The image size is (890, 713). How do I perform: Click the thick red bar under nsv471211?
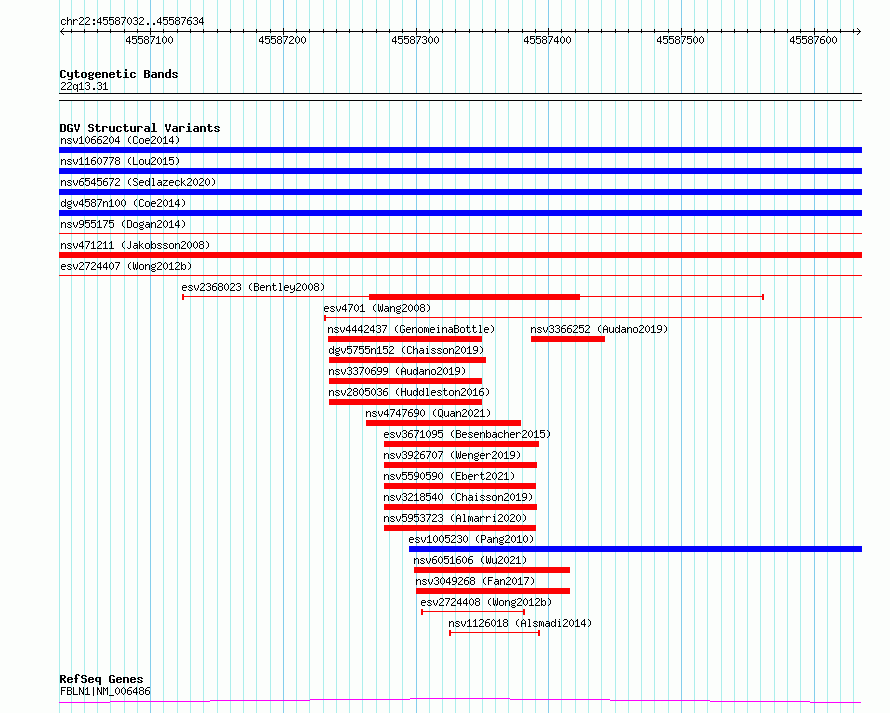pos(460,255)
